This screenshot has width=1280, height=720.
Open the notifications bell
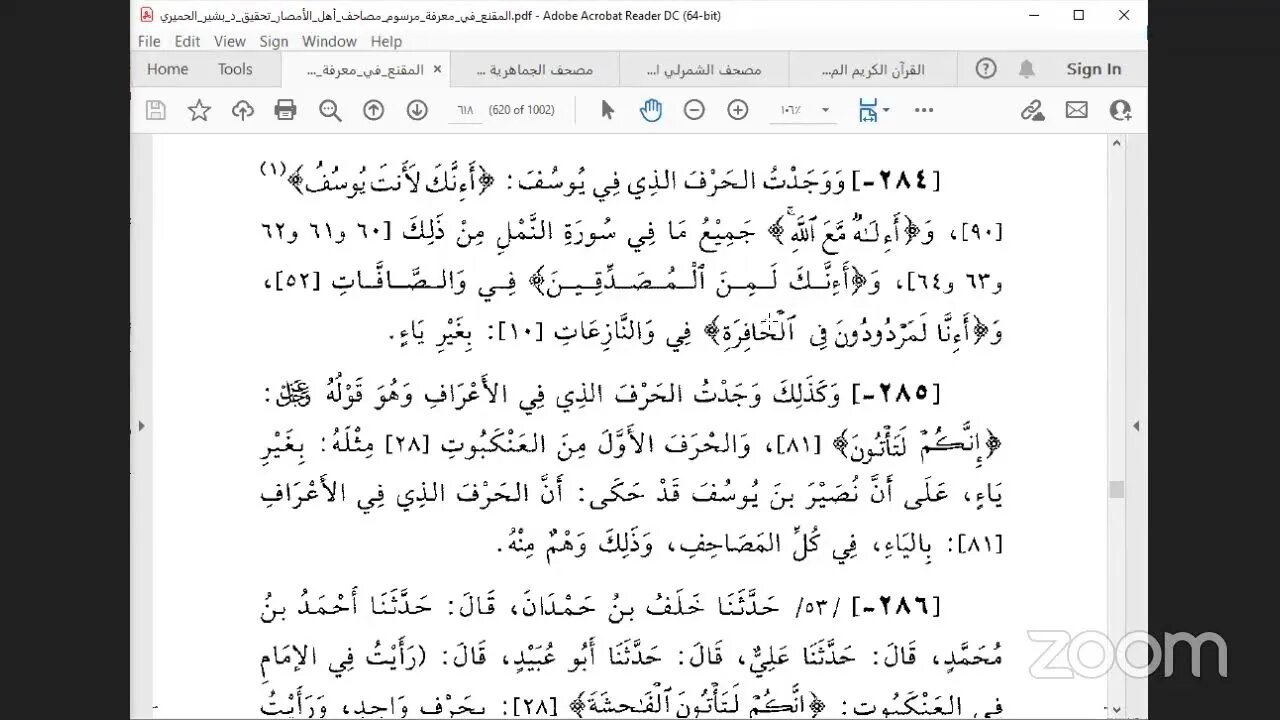pos(1027,69)
